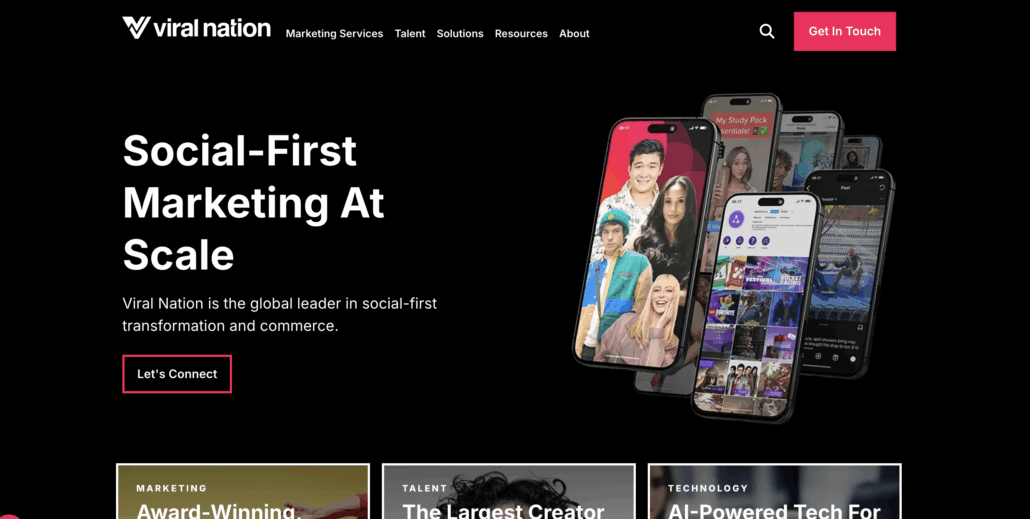
Task: Click the Viral Nation logo
Action: [196, 28]
